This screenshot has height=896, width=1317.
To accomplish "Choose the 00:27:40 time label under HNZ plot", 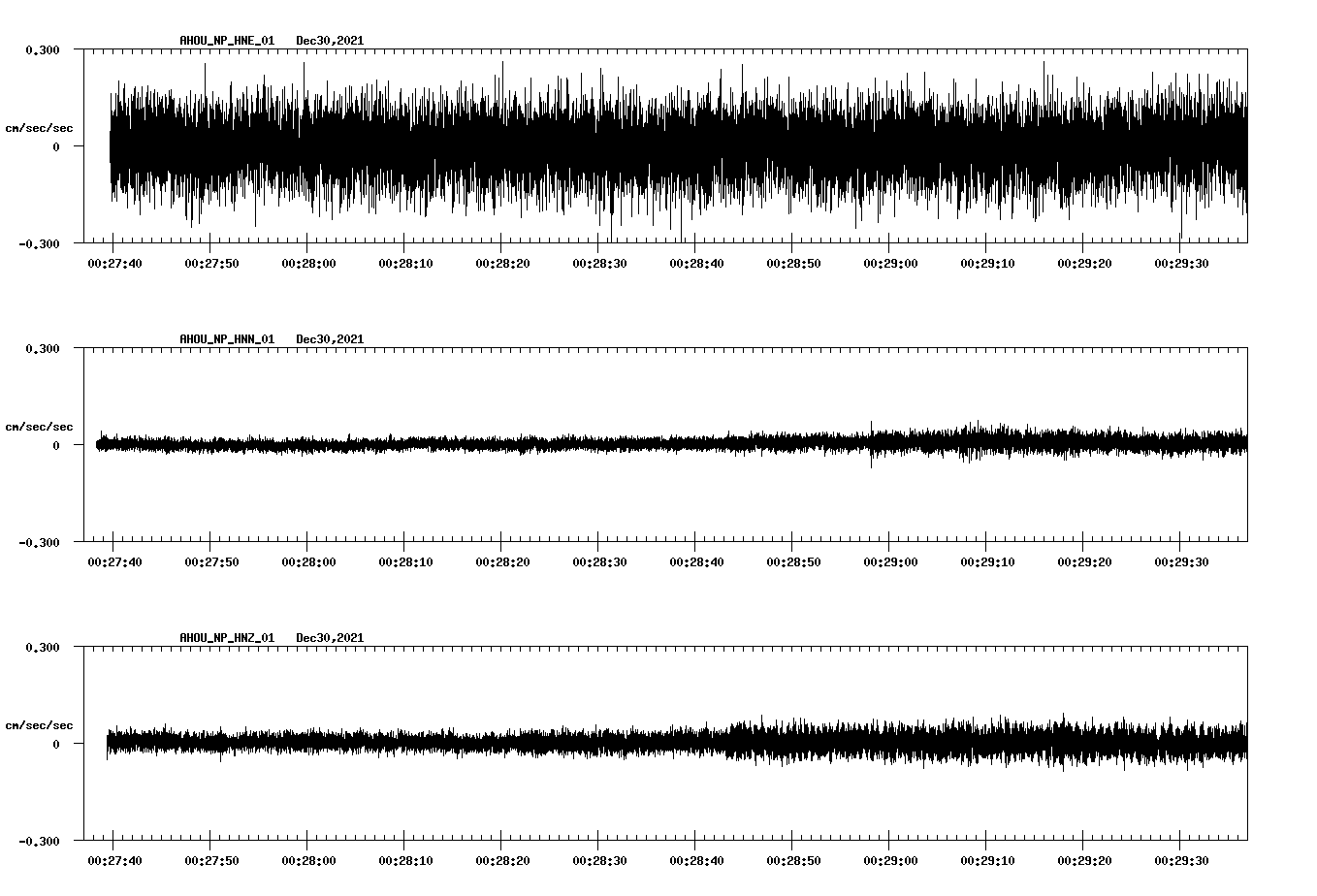I will 114,860.
